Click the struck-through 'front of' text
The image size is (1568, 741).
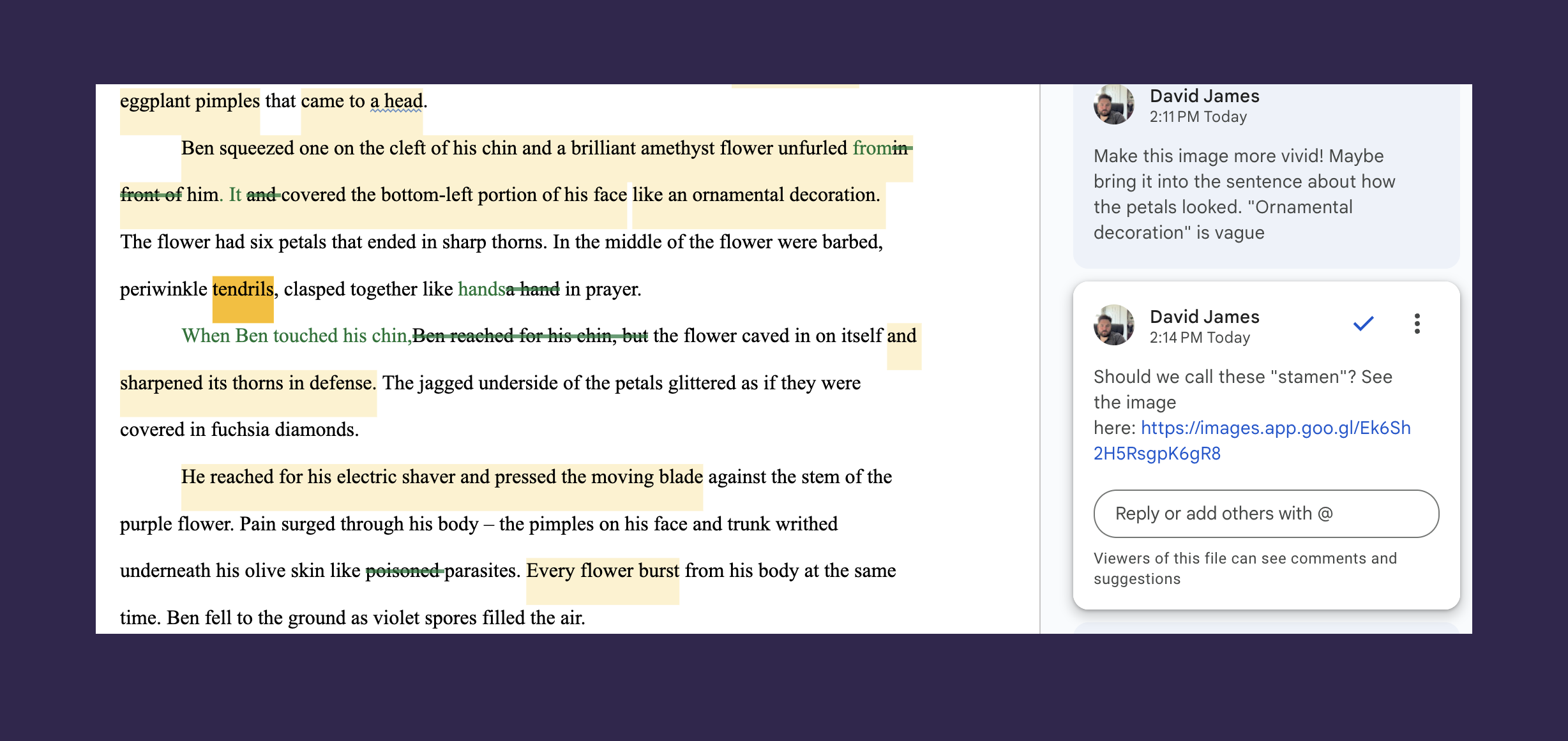pos(151,195)
